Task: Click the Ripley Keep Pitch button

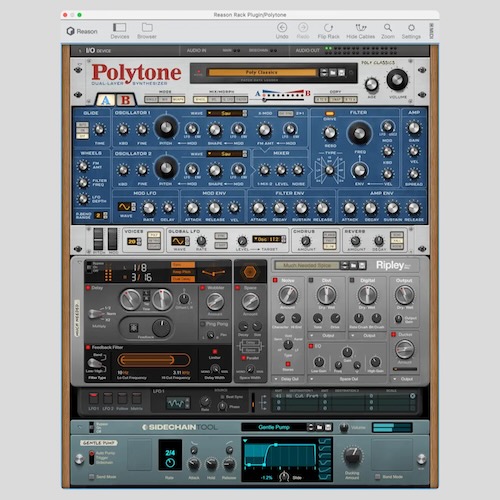Action: 183,272
